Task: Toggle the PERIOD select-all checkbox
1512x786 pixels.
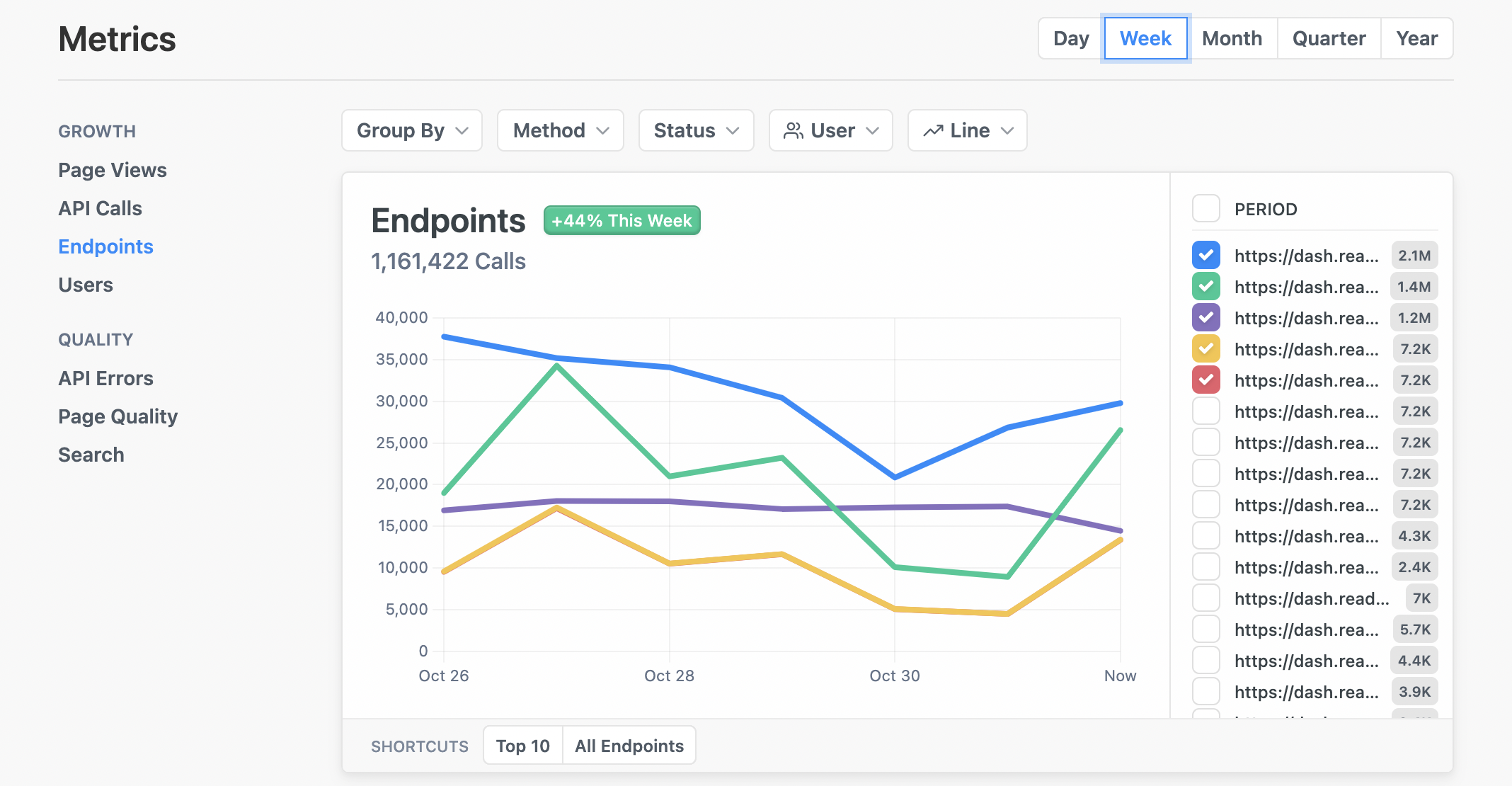Action: click(1205, 209)
